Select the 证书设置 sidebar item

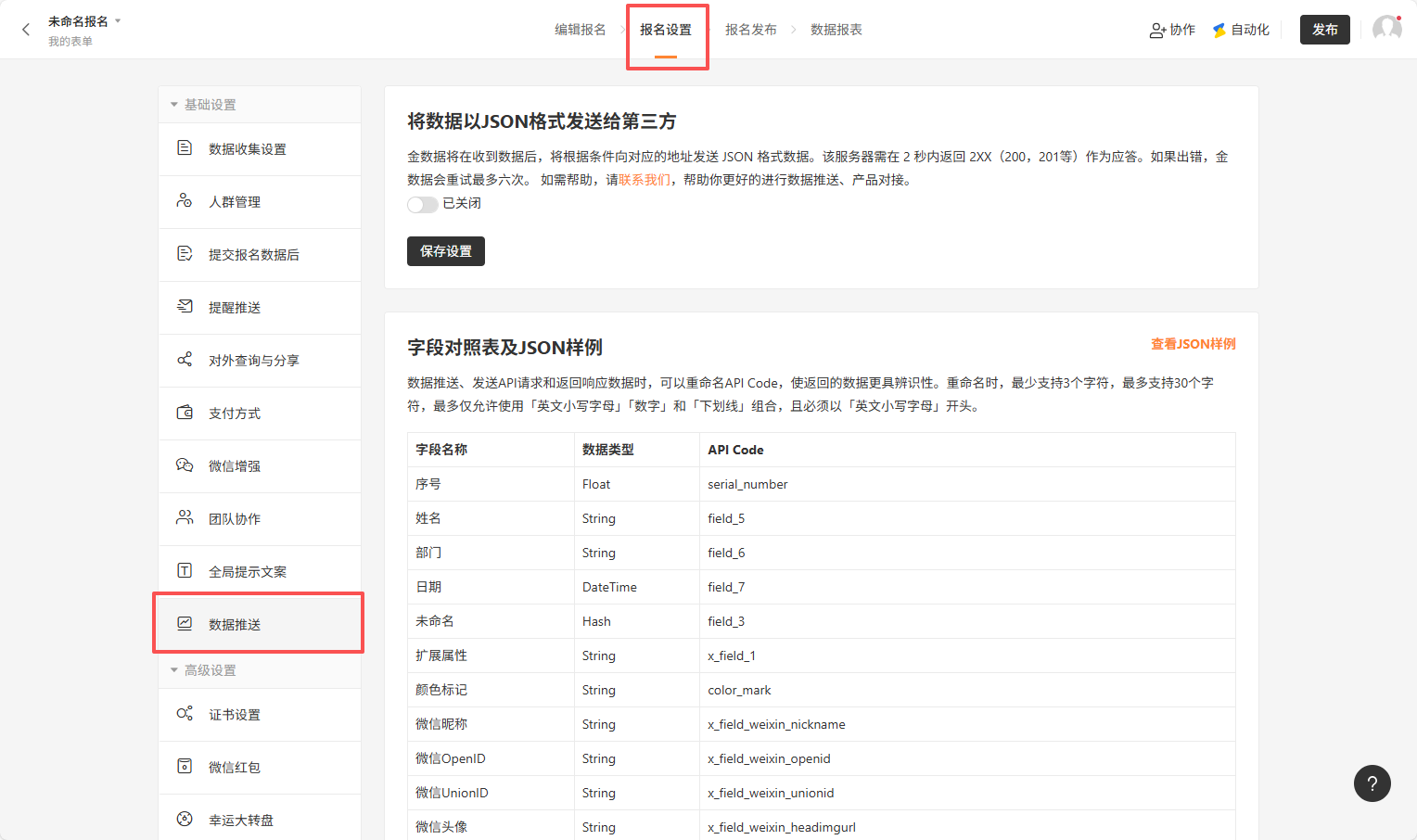pos(235,715)
